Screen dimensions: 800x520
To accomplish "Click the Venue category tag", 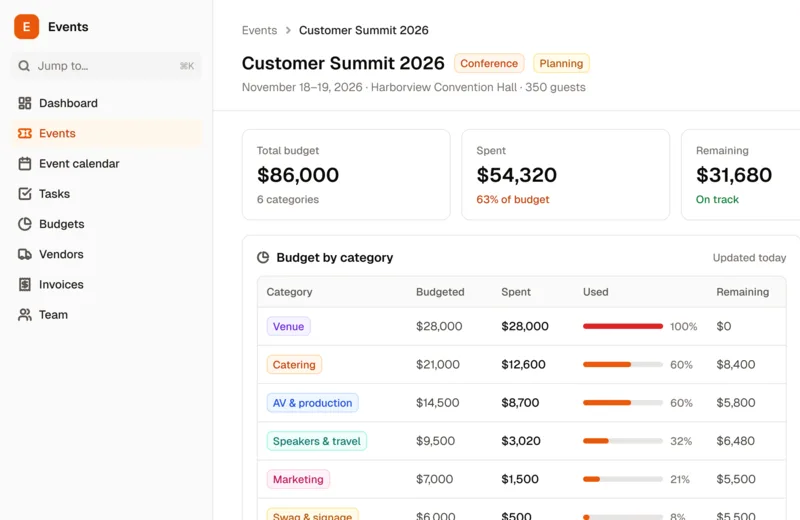I will pyautogui.click(x=288, y=326).
